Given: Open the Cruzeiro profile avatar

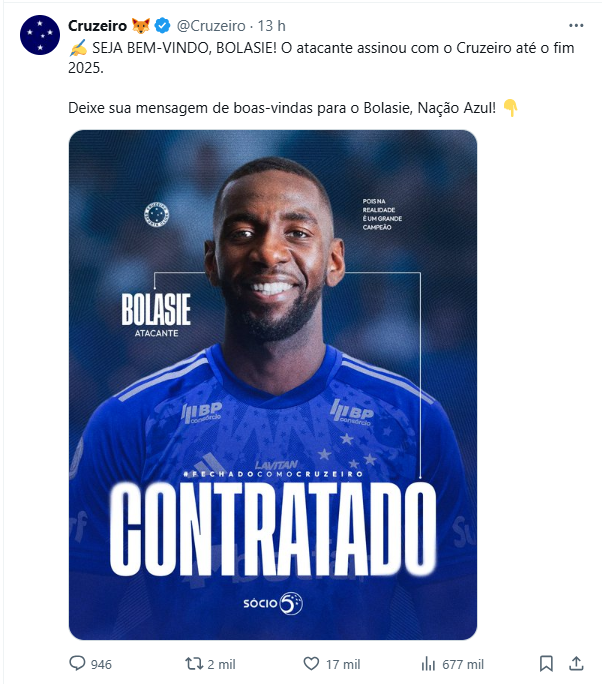Looking at the screenshot, I should tap(40, 35).
